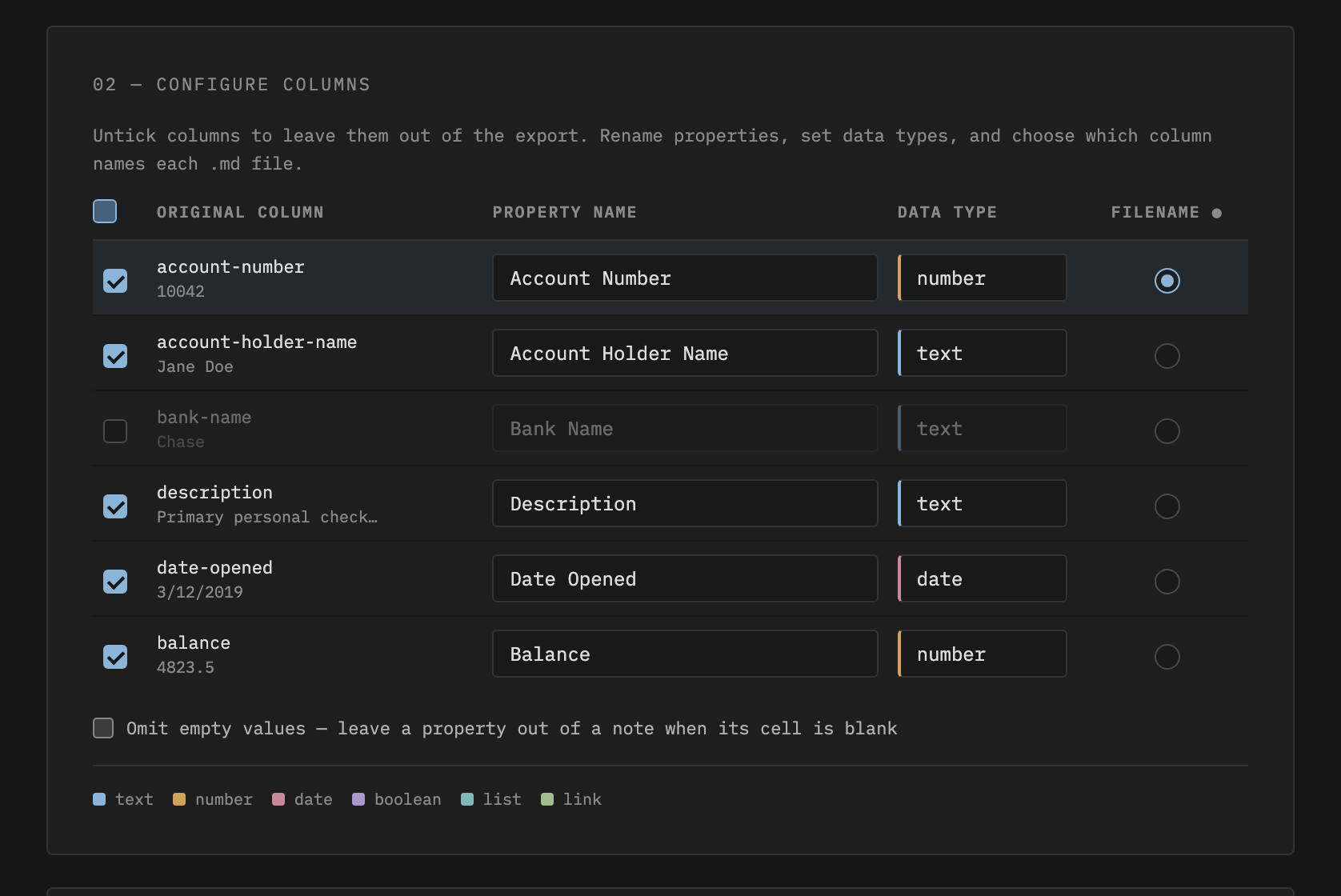The width and height of the screenshot is (1341, 896).
Task: Click the sample value 3/12/2019
Action: [x=200, y=592]
